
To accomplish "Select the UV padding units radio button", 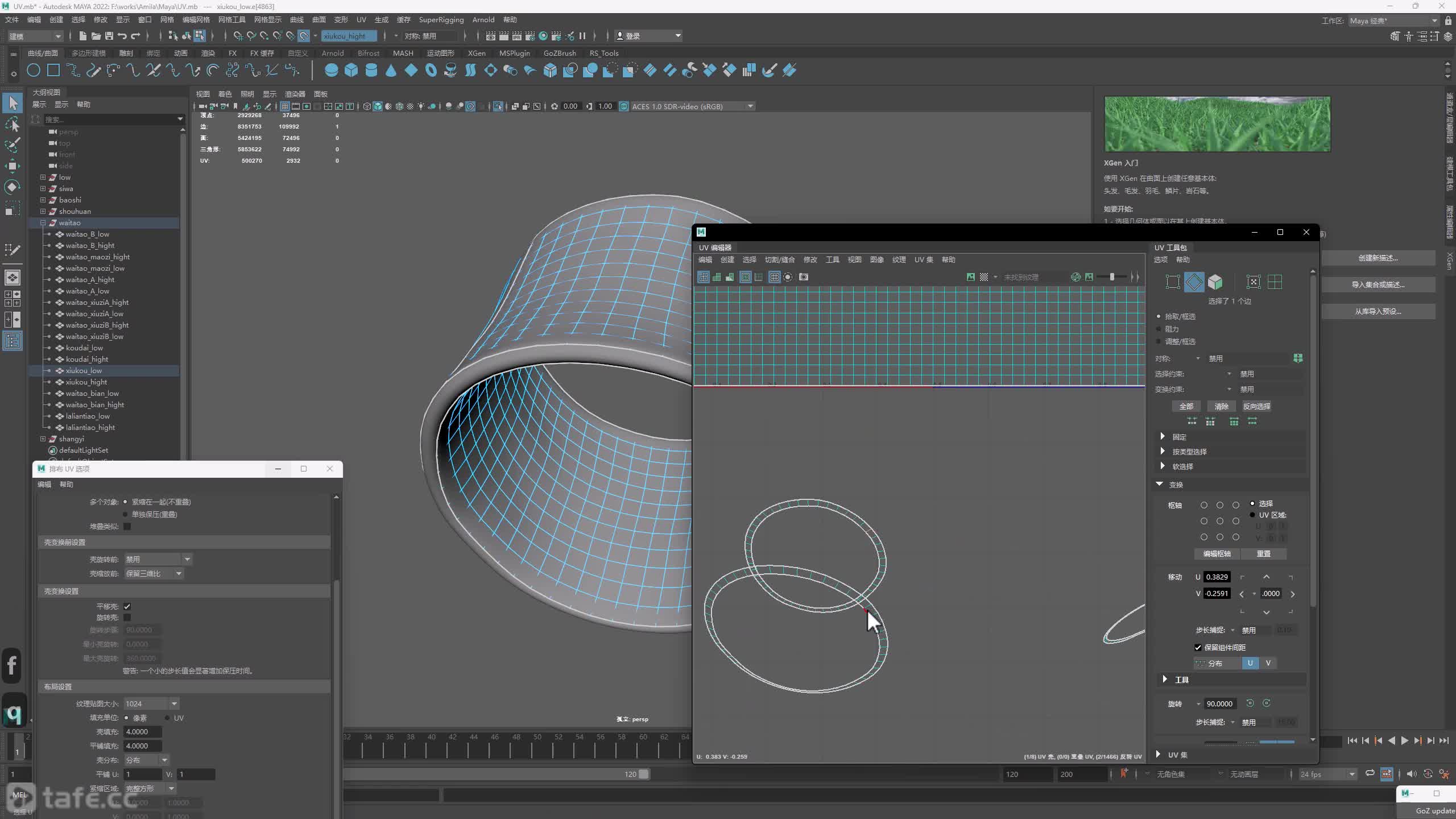I will click(167, 718).
